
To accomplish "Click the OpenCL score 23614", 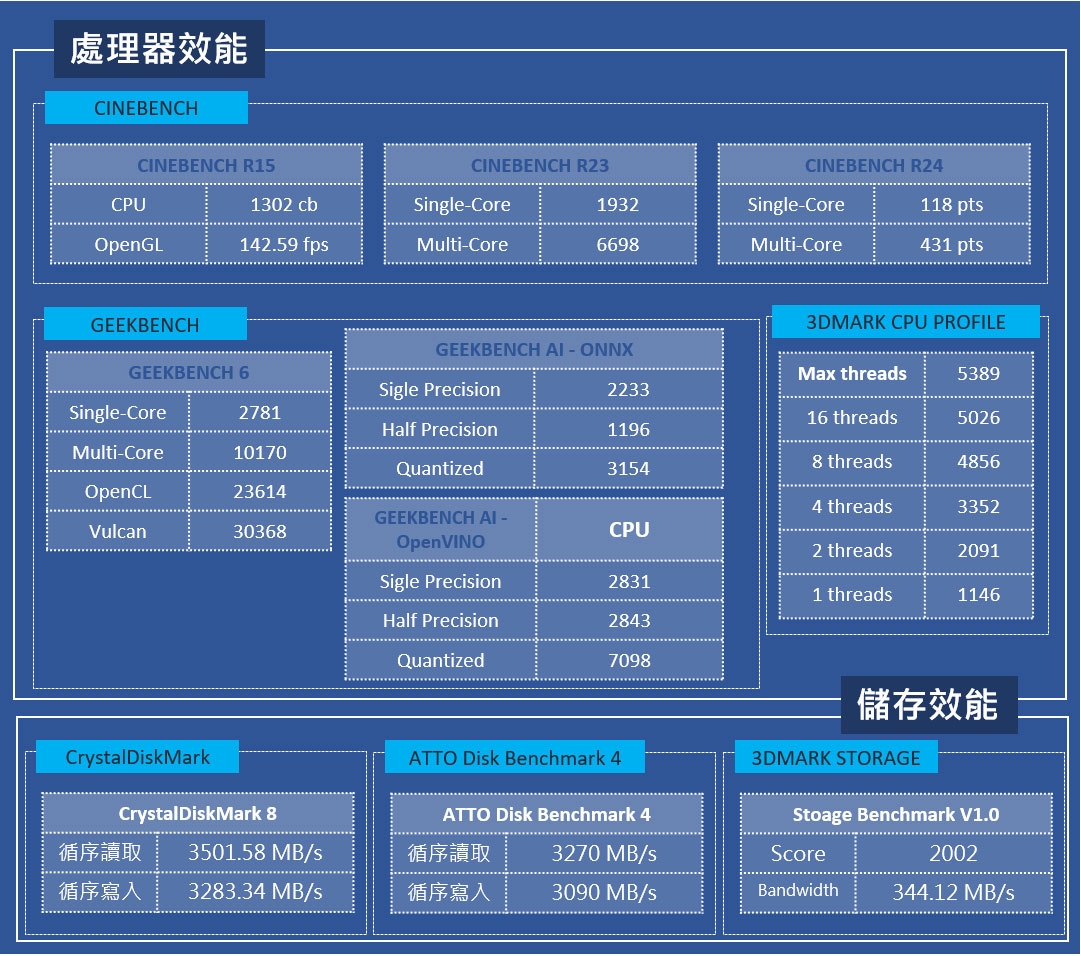I will tap(259, 492).
